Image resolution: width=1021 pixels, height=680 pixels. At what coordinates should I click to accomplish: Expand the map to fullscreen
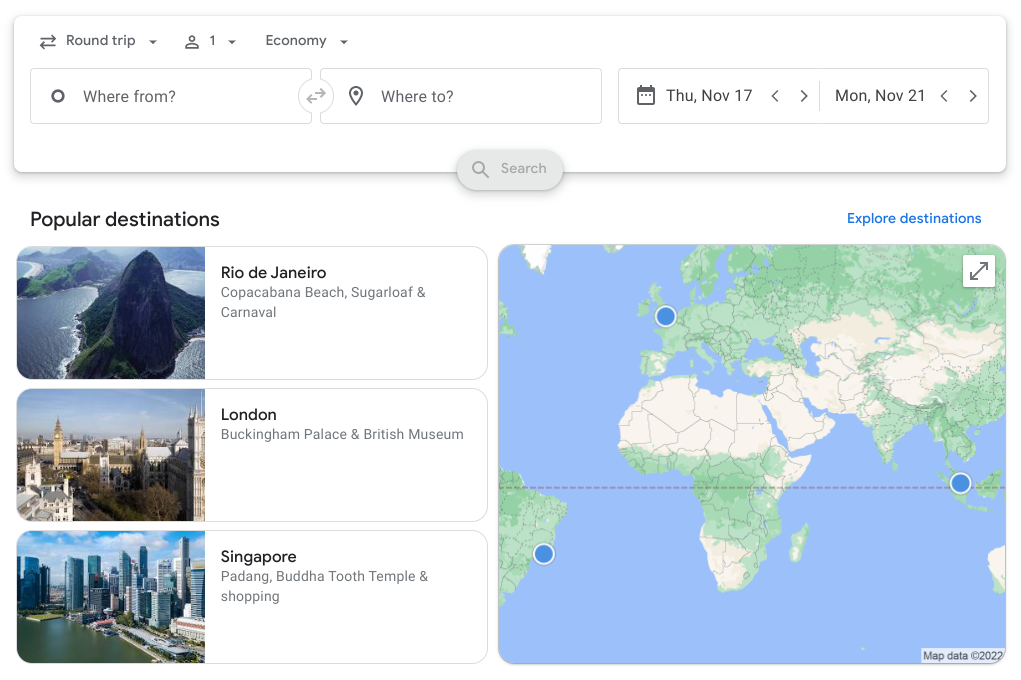click(x=979, y=271)
